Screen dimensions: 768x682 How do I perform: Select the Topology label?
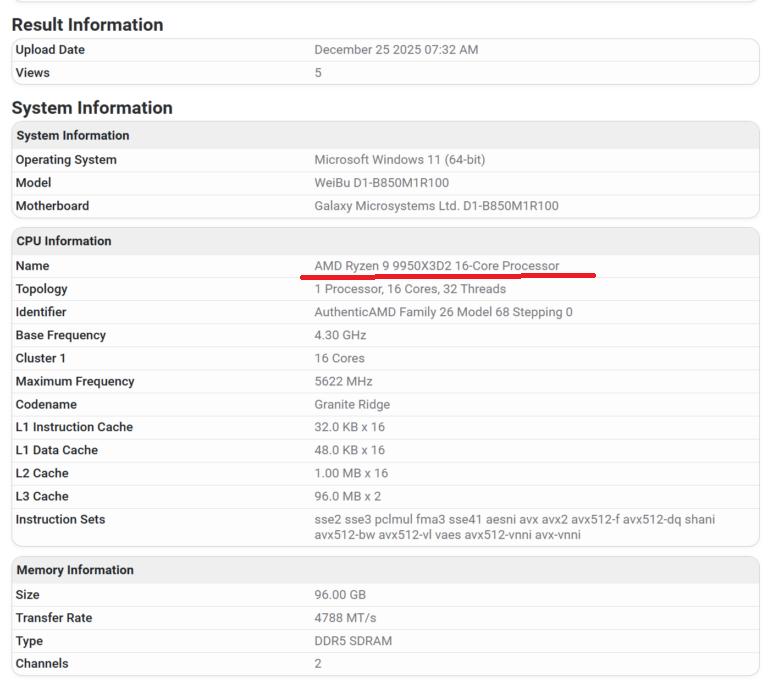click(x=41, y=289)
